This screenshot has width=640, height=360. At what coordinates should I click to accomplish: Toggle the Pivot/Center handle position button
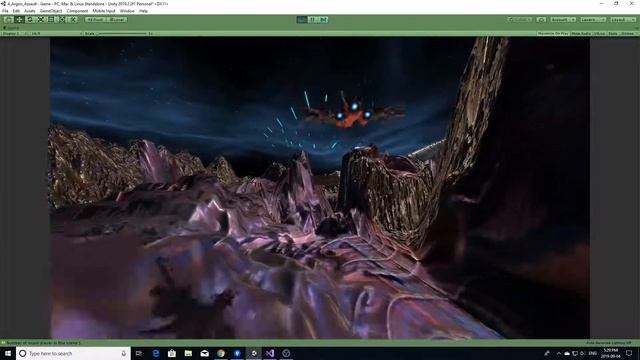(96, 20)
